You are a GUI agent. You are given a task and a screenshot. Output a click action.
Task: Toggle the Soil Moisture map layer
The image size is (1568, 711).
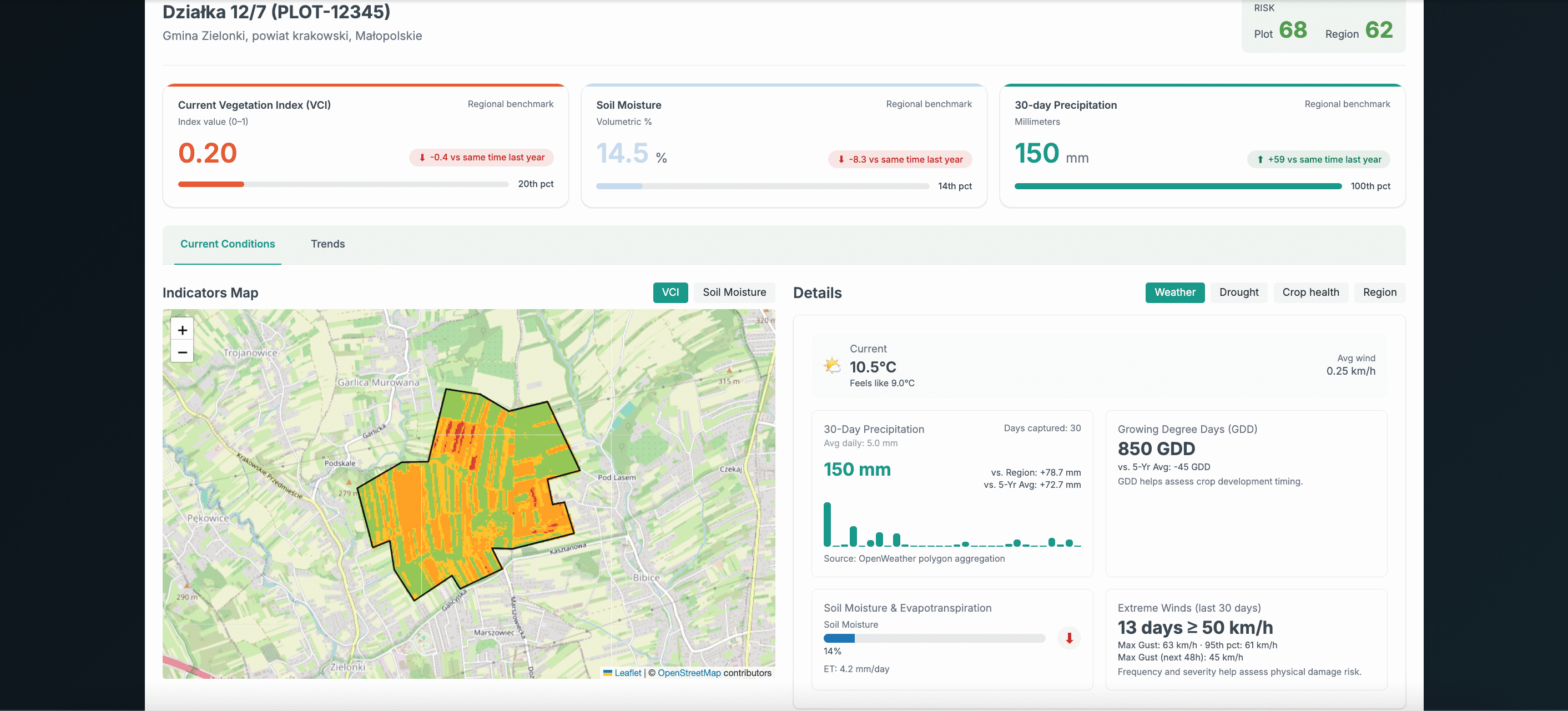pos(734,292)
